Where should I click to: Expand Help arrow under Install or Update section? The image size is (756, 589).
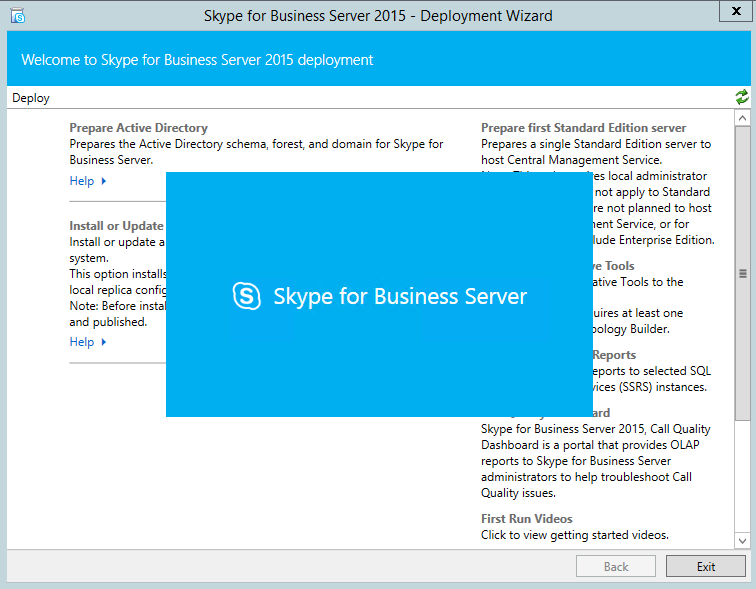click(x=104, y=342)
